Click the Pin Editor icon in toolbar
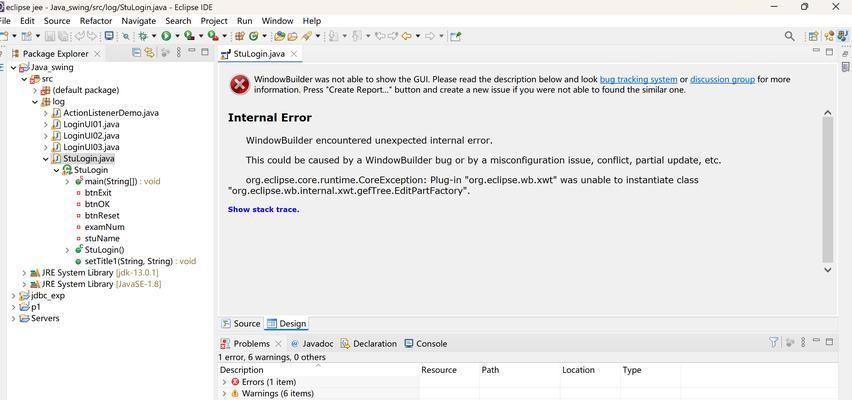 pos(455,36)
